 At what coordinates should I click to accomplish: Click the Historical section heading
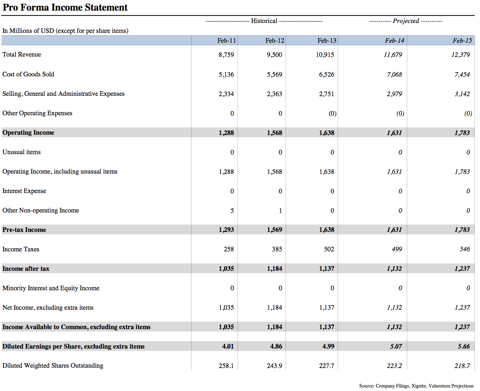(x=264, y=21)
